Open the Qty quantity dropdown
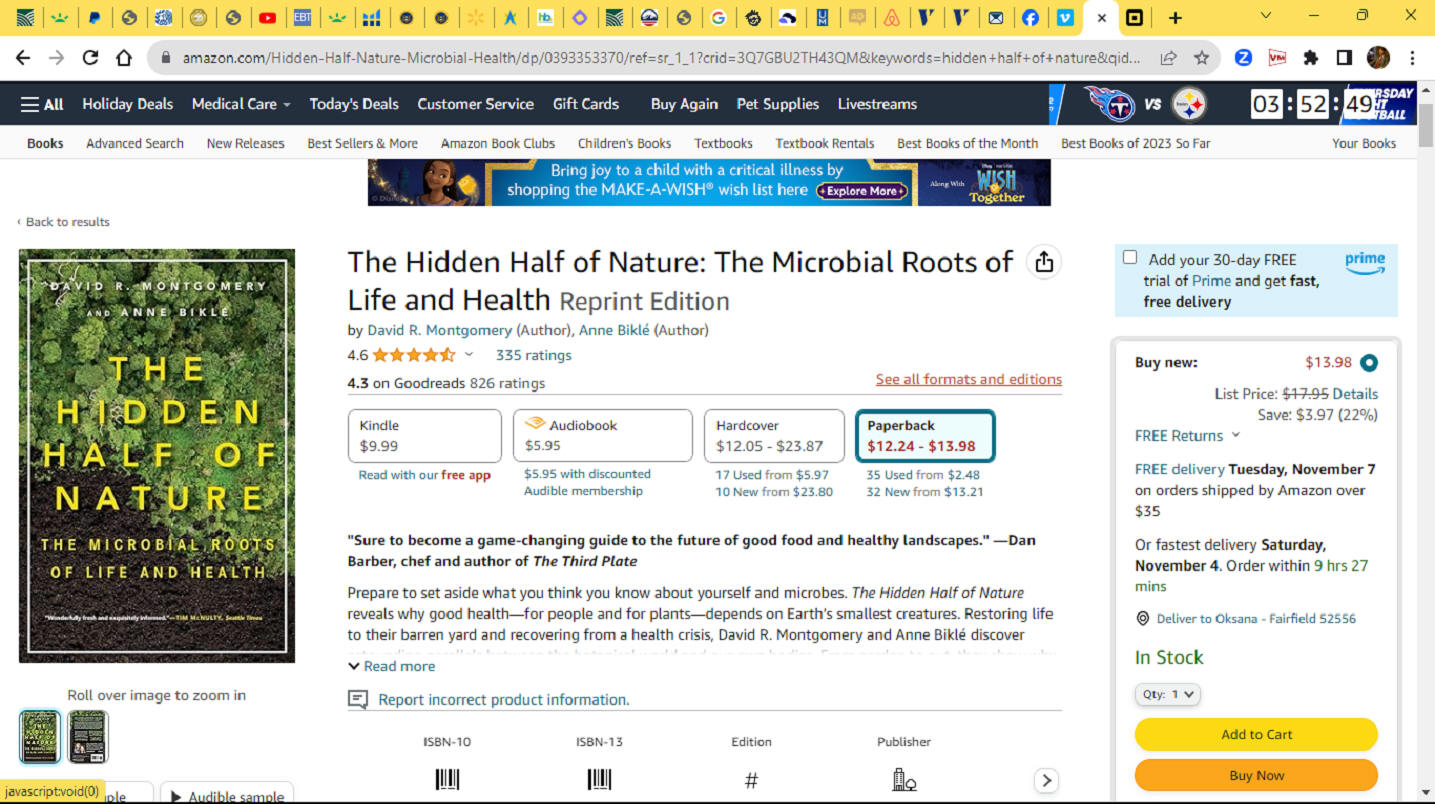 coord(1167,694)
